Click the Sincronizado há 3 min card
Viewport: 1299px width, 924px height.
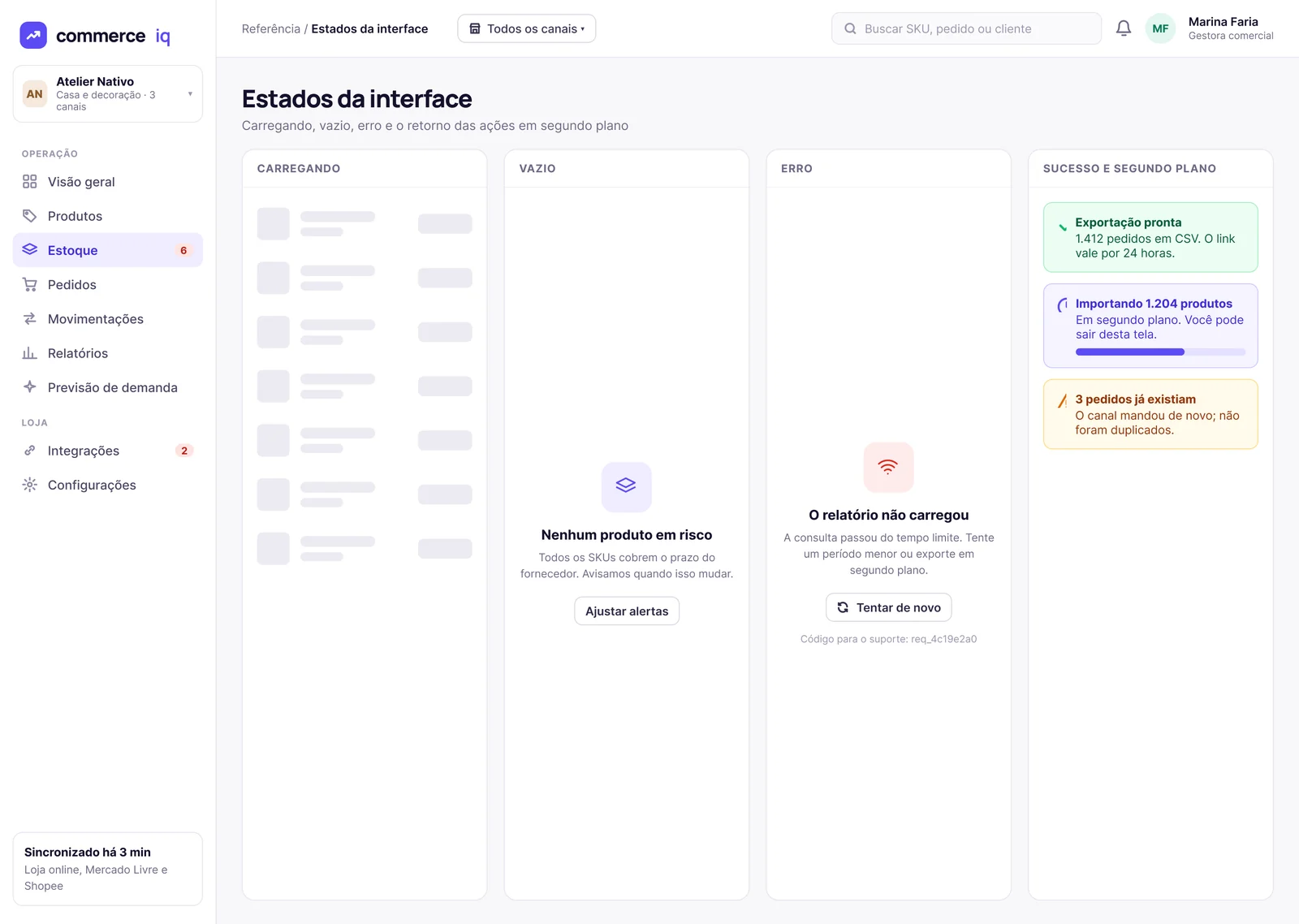click(108, 869)
